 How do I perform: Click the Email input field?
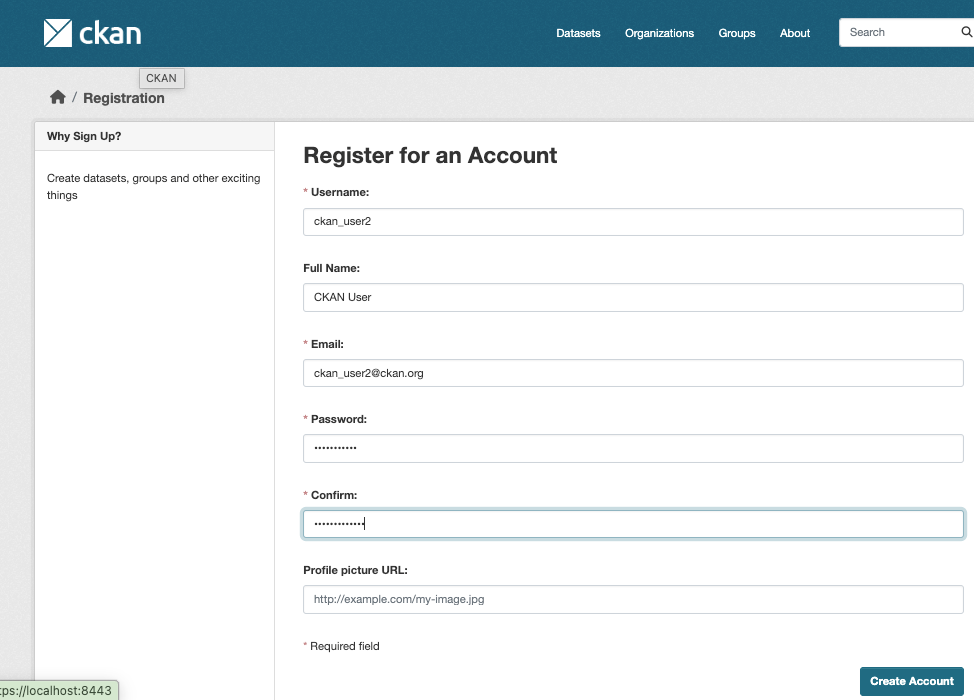coord(633,373)
